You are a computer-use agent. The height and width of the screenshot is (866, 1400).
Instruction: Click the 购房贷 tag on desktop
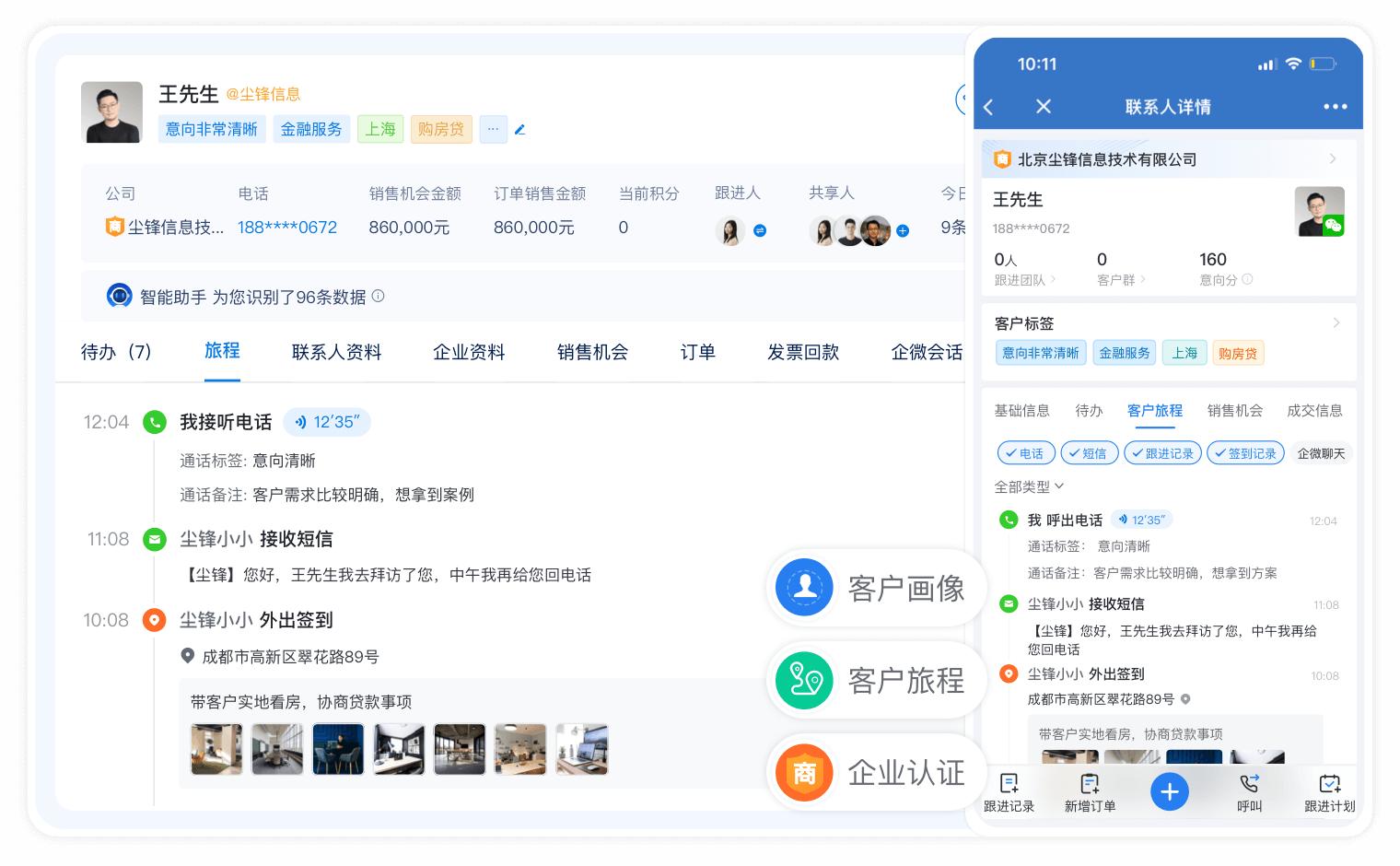click(x=441, y=129)
